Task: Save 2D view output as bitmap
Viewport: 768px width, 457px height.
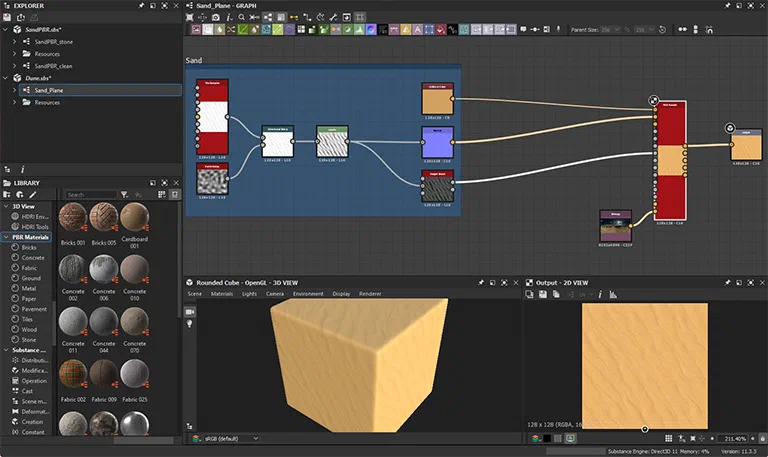Action: (x=543, y=294)
